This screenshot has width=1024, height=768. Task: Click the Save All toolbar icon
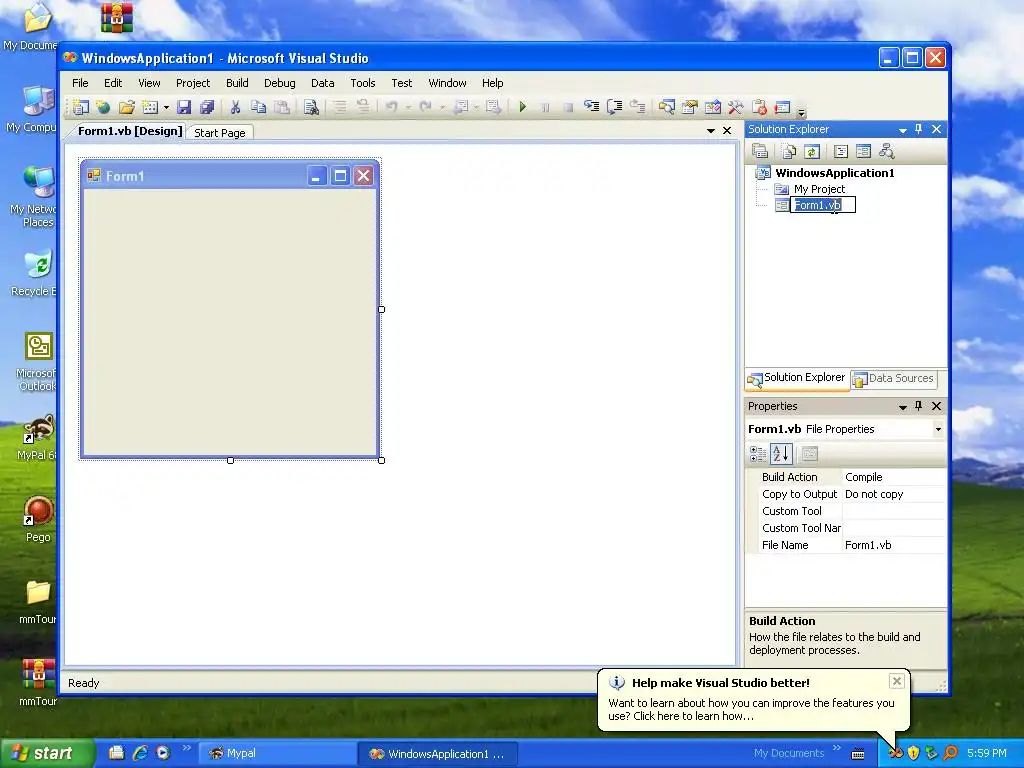point(207,107)
